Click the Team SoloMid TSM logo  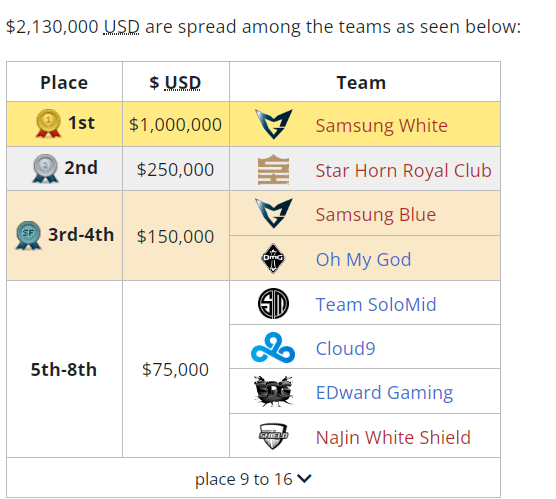[x=273, y=304]
